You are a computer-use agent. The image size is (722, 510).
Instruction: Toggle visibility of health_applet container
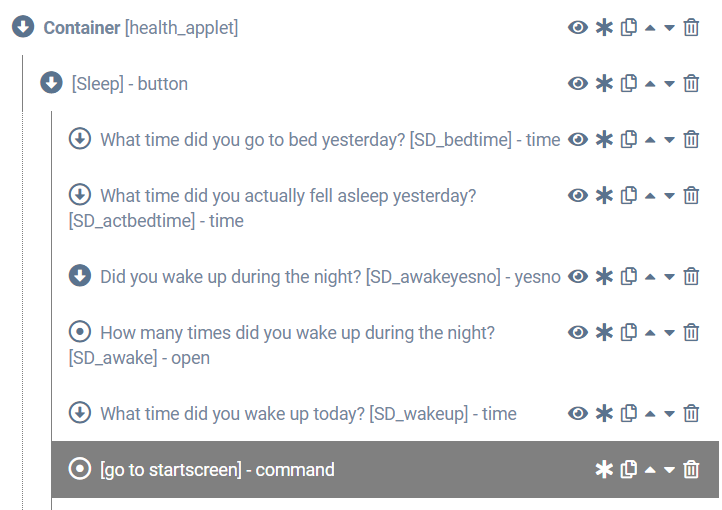pyautogui.click(x=578, y=28)
